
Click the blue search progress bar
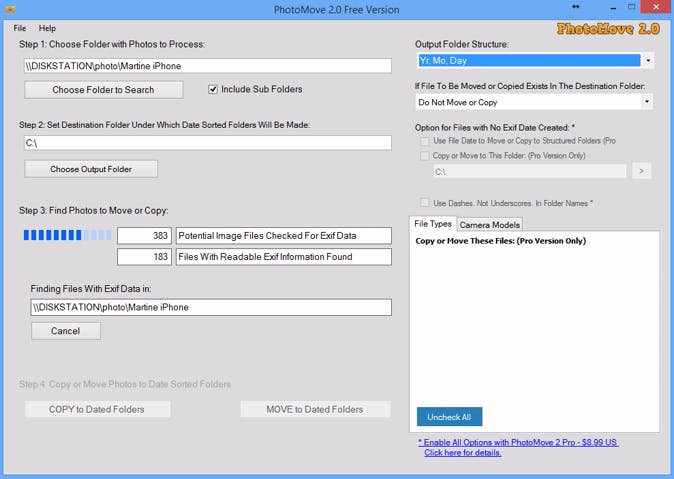tap(67, 235)
